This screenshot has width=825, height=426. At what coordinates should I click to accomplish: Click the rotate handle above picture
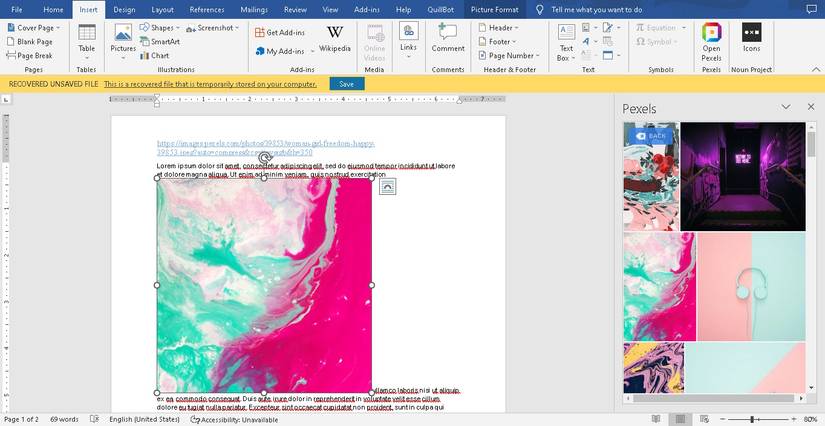[265, 158]
